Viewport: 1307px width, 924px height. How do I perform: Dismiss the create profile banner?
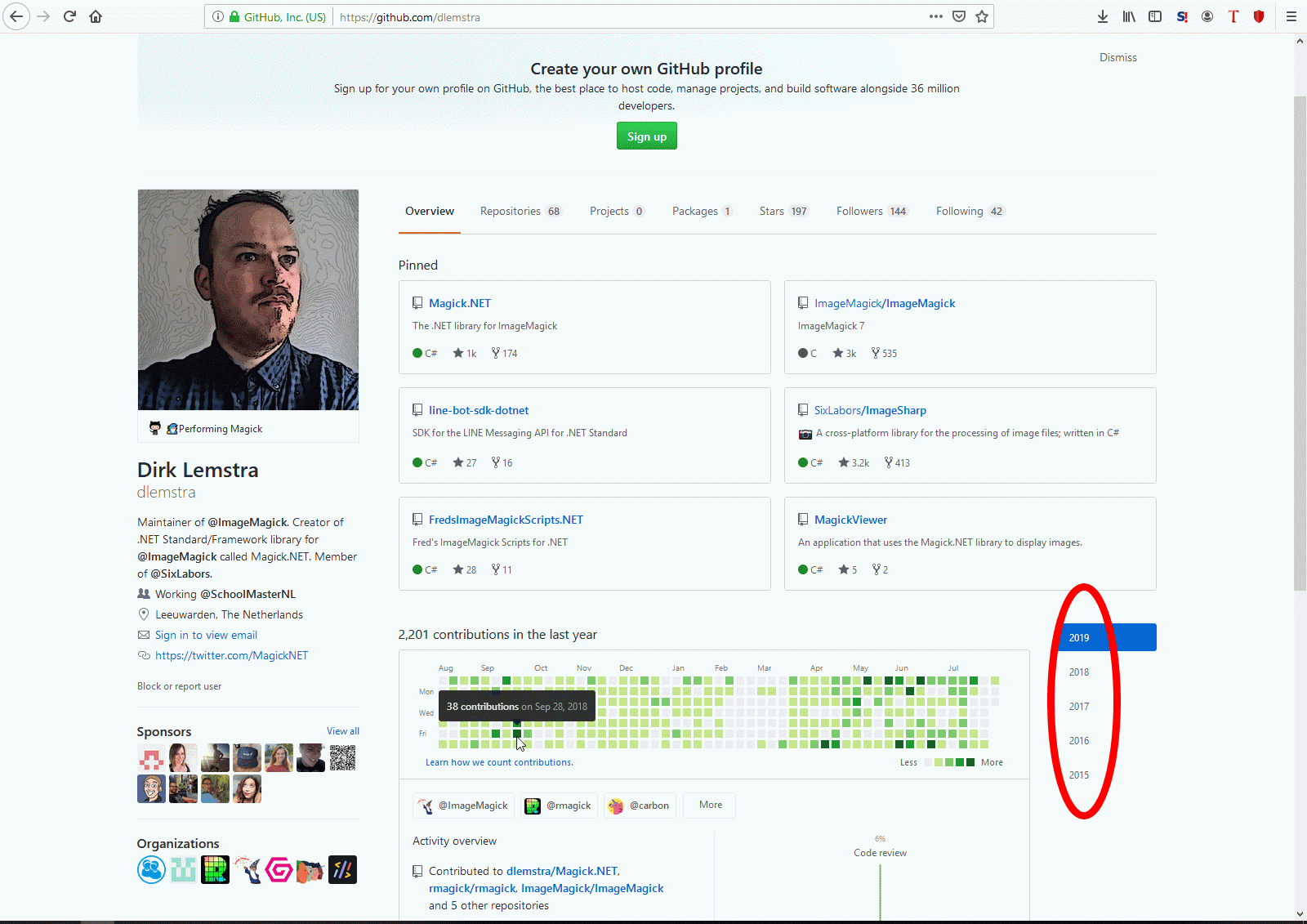tap(1118, 57)
